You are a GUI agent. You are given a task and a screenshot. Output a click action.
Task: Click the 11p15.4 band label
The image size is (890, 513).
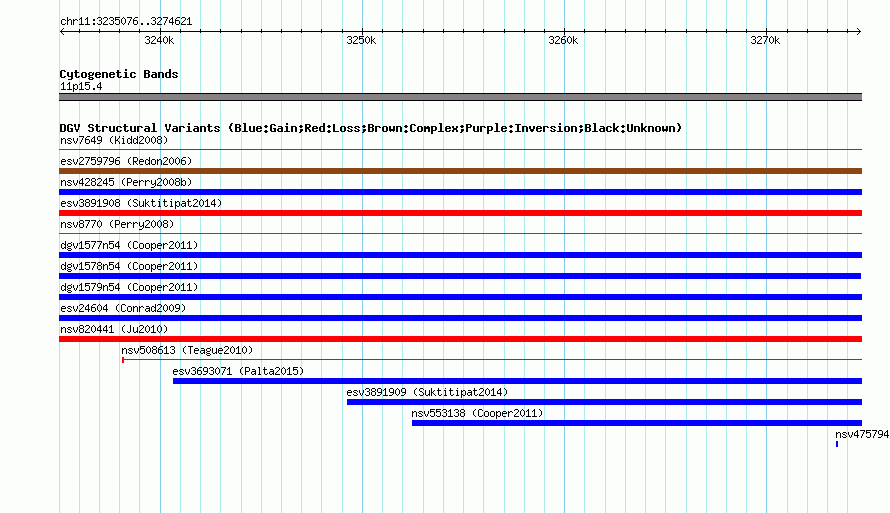(81, 86)
